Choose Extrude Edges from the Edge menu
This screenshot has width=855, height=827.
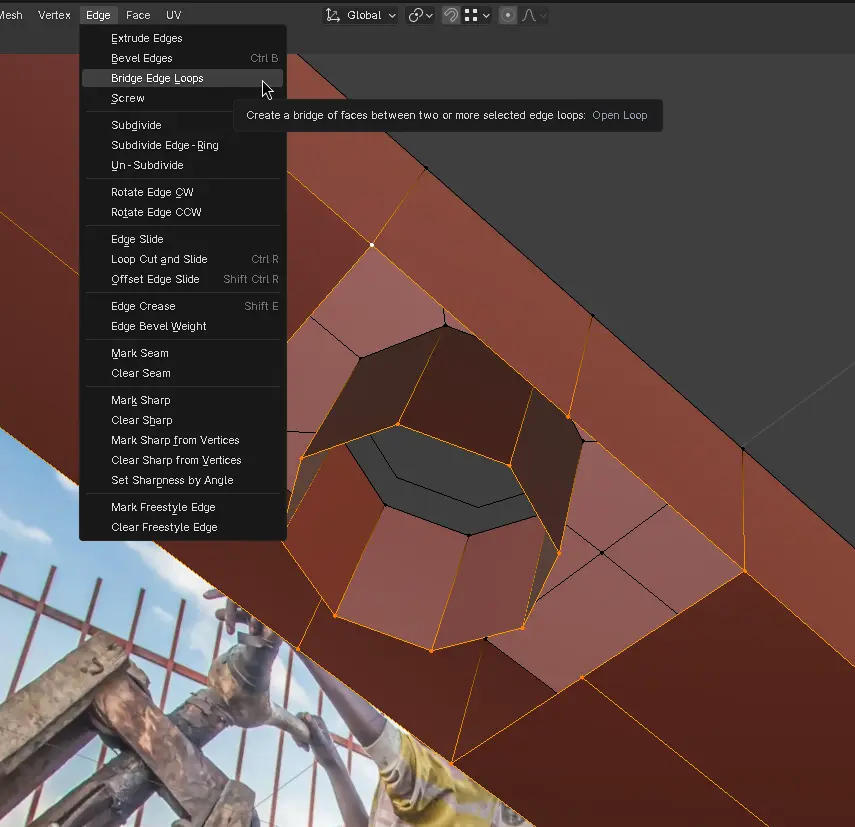click(x=183, y=38)
